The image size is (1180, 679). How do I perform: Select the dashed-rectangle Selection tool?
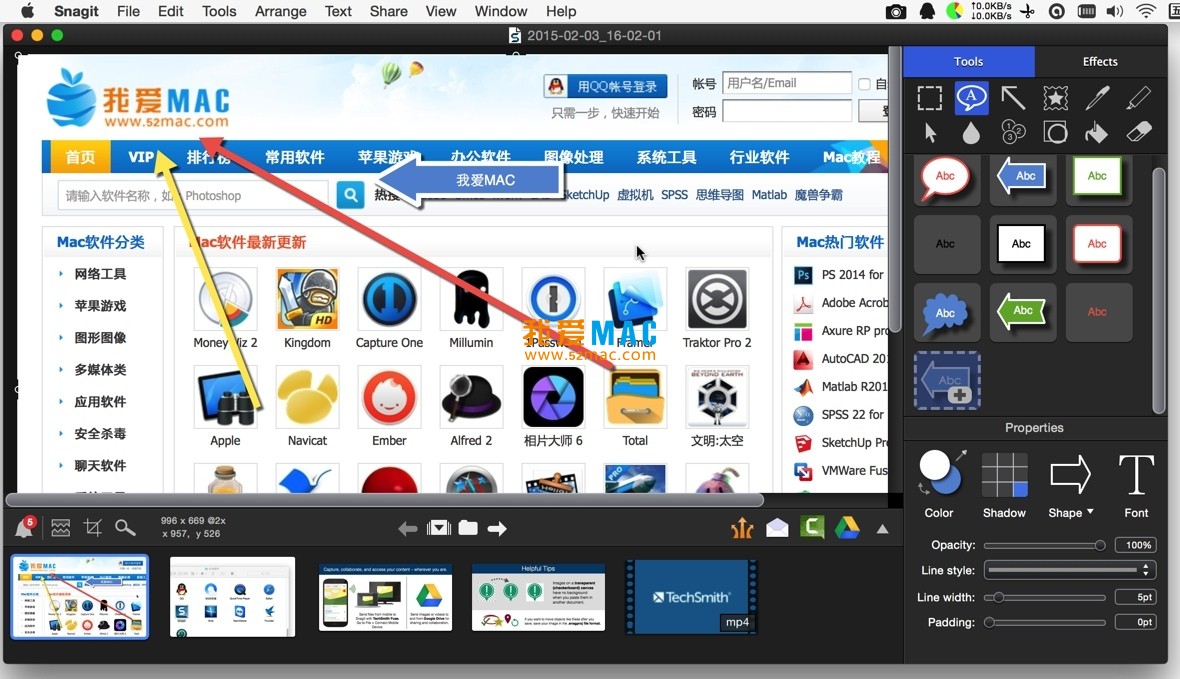click(x=929, y=98)
